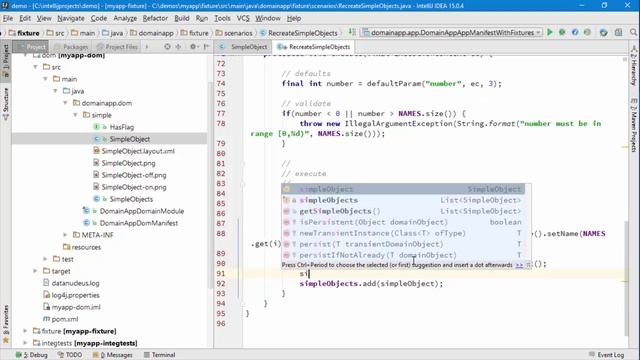Select SimpleObject.layout.xml file
The image size is (640, 360).
point(138,151)
